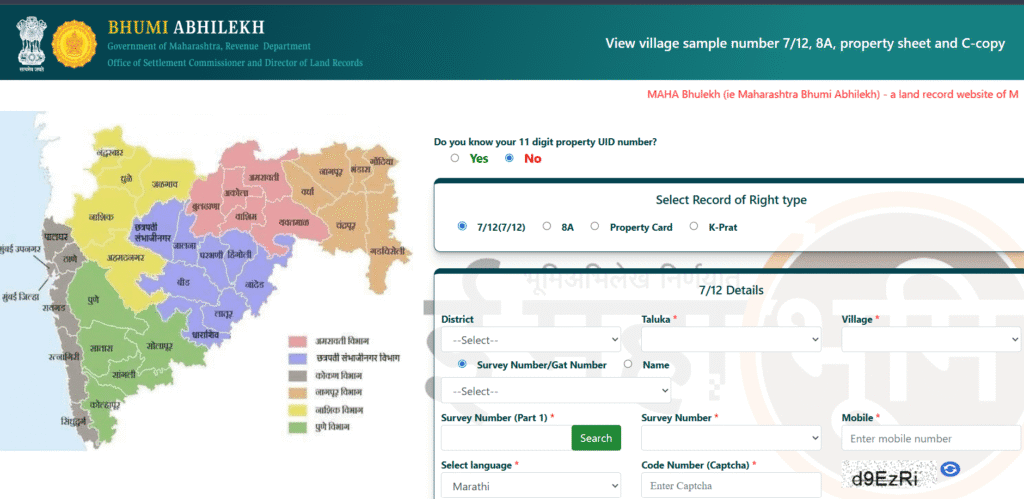Select नांदेड district on the map
Image resolution: width=1024 pixels, height=499 pixels.
coord(255,285)
